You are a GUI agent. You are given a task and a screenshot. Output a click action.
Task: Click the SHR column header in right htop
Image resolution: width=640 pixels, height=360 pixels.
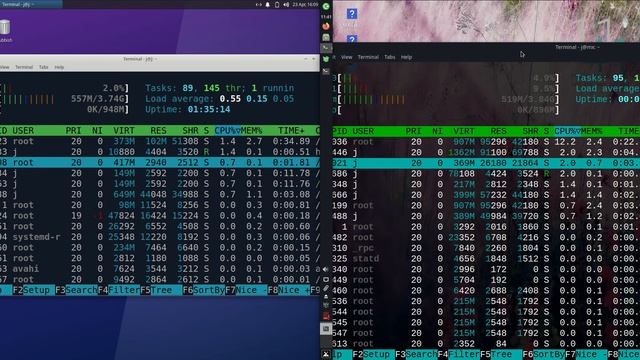coord(530,131)
